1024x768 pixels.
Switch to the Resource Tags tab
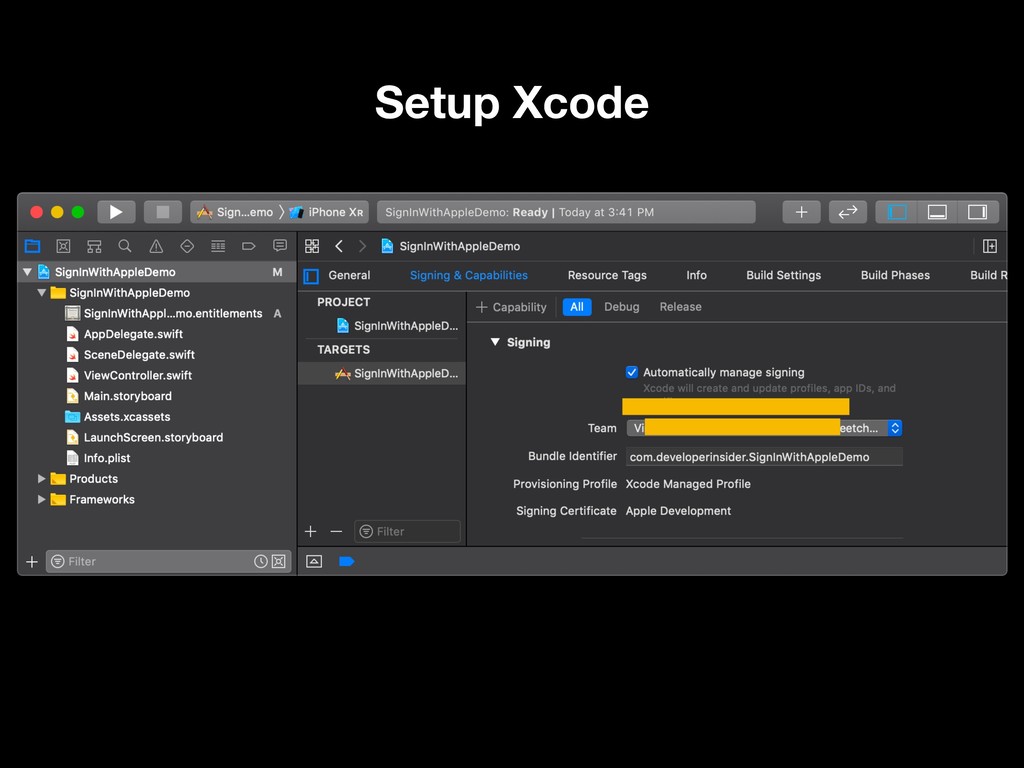tap(607, 276)
